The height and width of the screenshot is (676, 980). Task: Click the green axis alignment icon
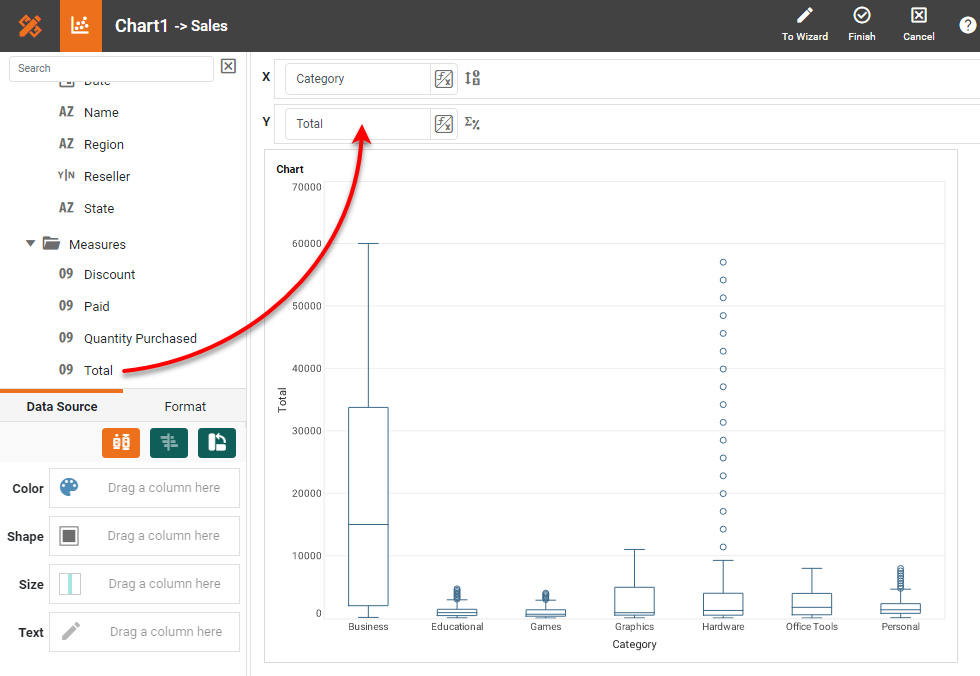169,443
